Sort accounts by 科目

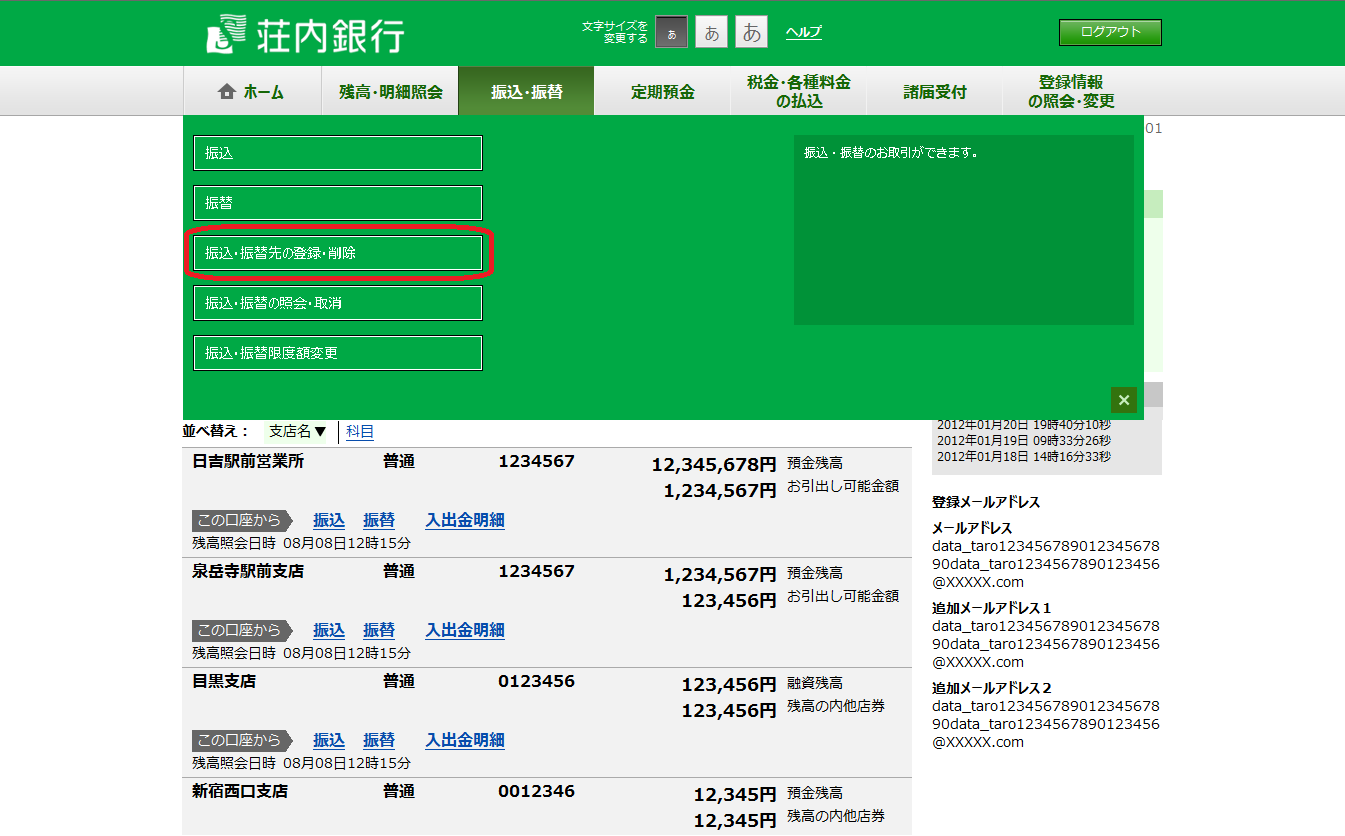[360, 432]
